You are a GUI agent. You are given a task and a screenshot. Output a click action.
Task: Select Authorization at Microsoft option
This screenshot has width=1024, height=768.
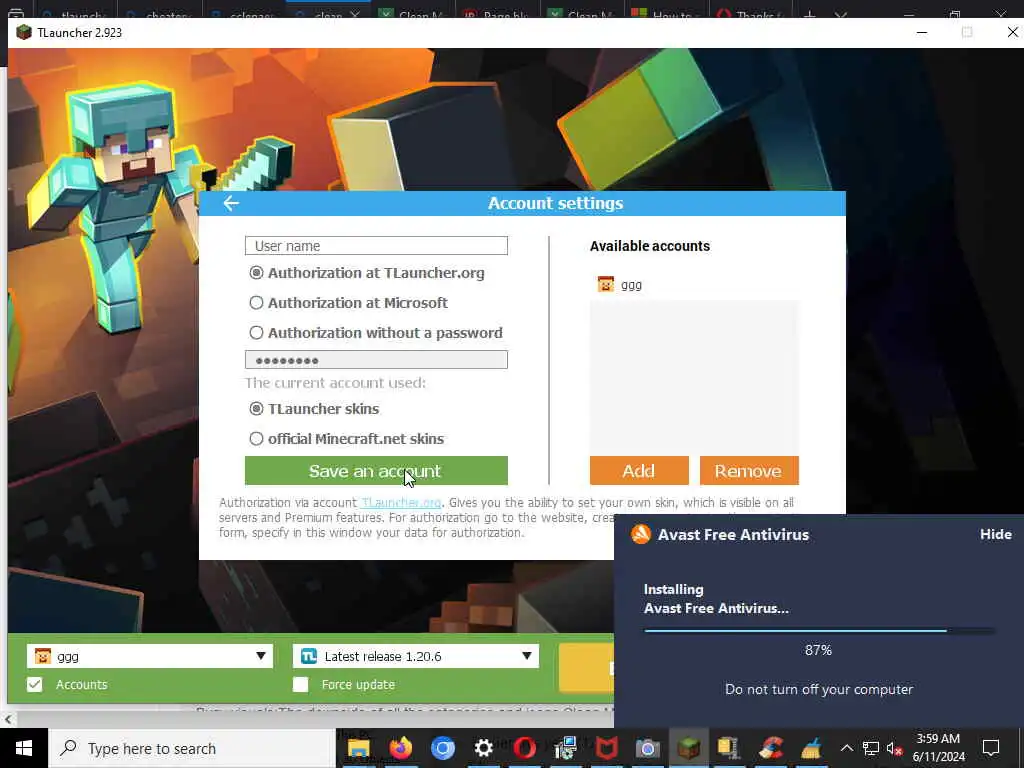[x=257, y=303]
